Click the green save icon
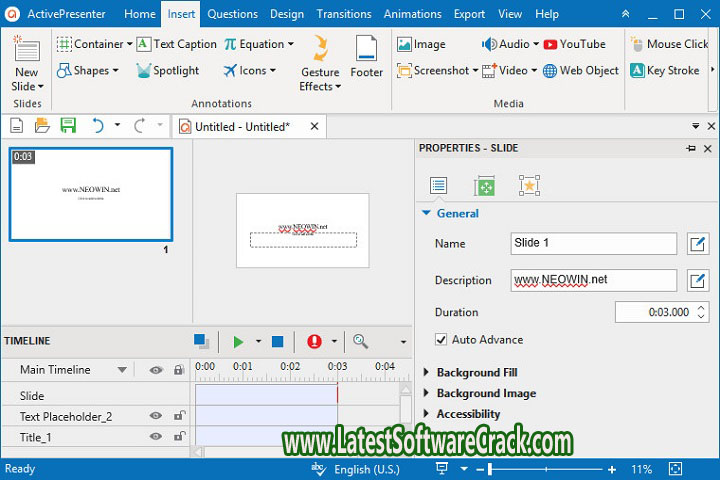This screenshot has height=480, width=720. pos(68,125)
